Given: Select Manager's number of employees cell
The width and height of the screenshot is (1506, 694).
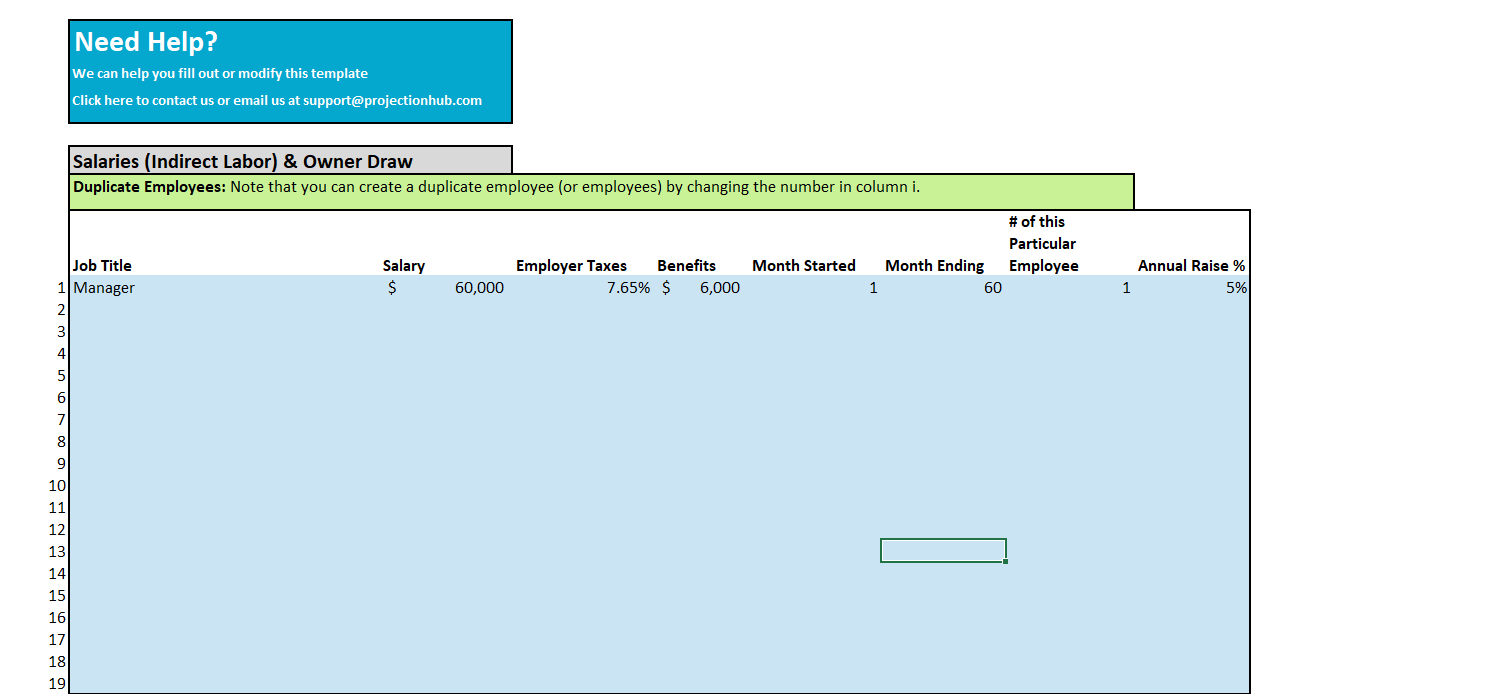Looking at the screenshot, I should pyautogui.click(x=1070, y=287).
